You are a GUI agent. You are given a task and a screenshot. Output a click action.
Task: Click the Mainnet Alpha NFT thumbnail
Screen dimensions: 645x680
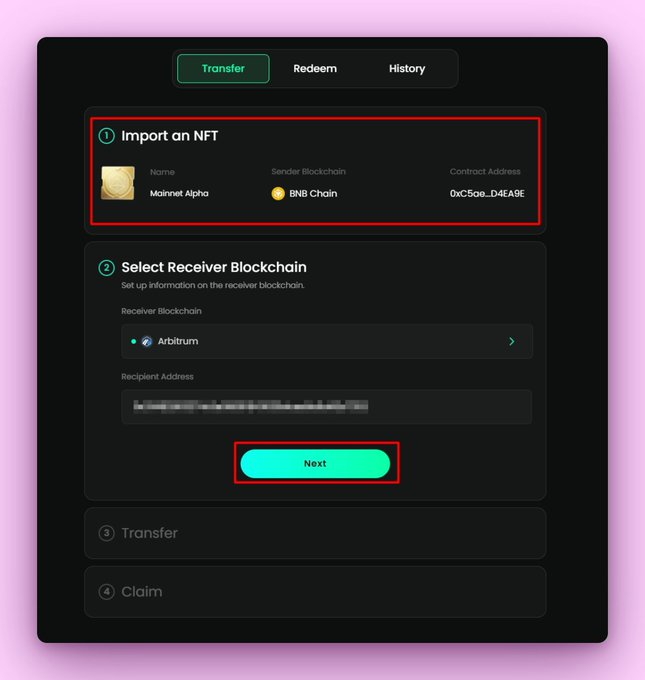[118, 183]
